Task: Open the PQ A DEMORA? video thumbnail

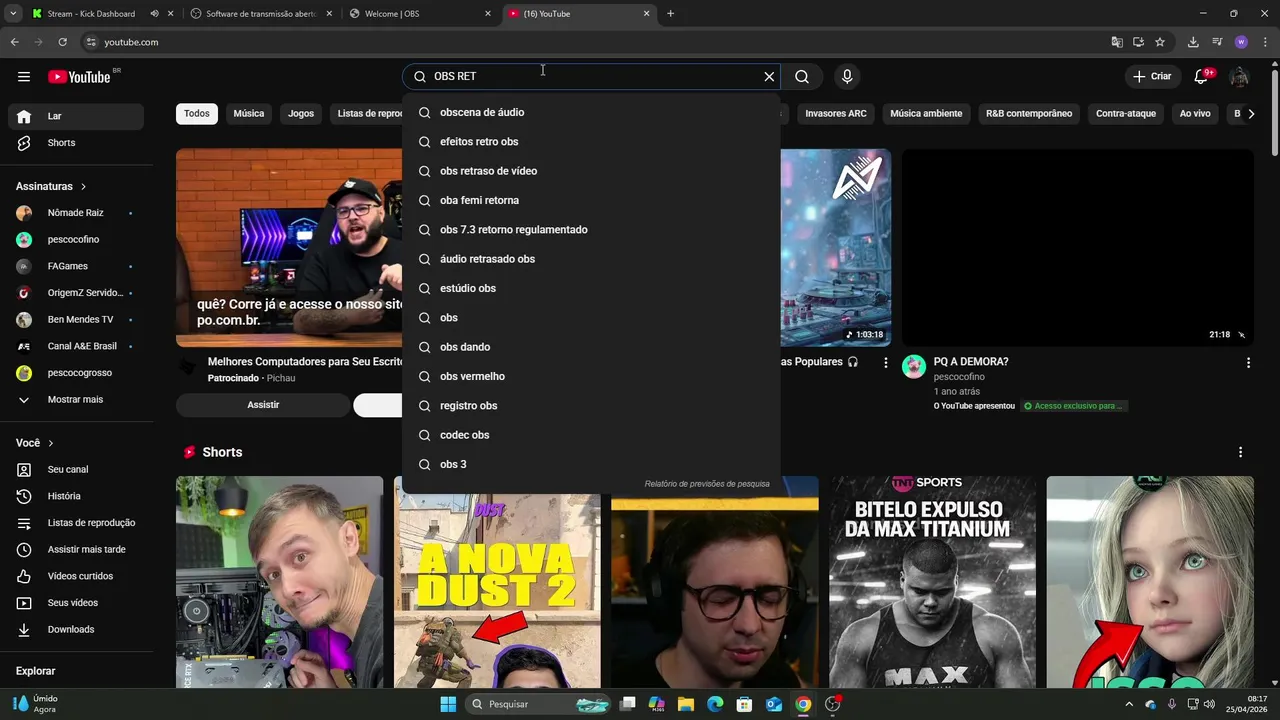Action: click(1077, 248)
